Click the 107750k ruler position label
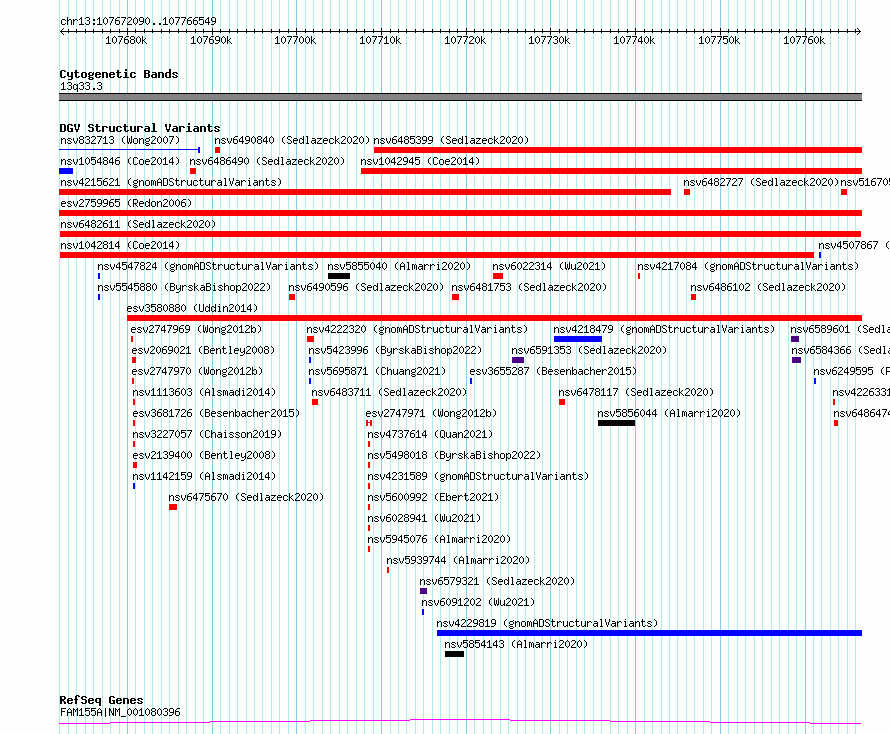This screenshot has height=734, width=890. (x=719, y=40)
